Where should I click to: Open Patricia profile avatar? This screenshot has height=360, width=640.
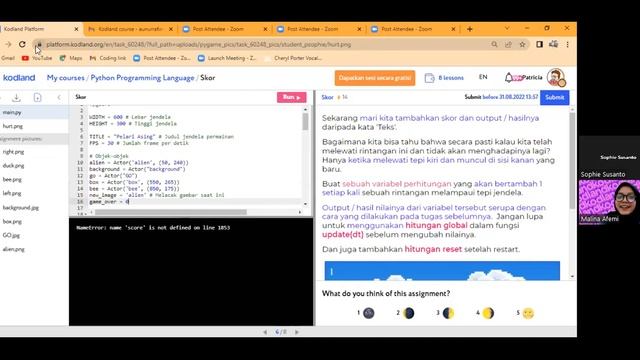click(x=556, y=77)
